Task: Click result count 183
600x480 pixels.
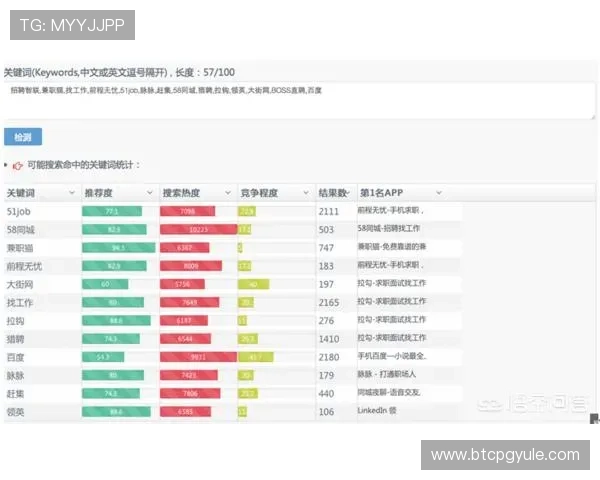Action: click(326, 266)
